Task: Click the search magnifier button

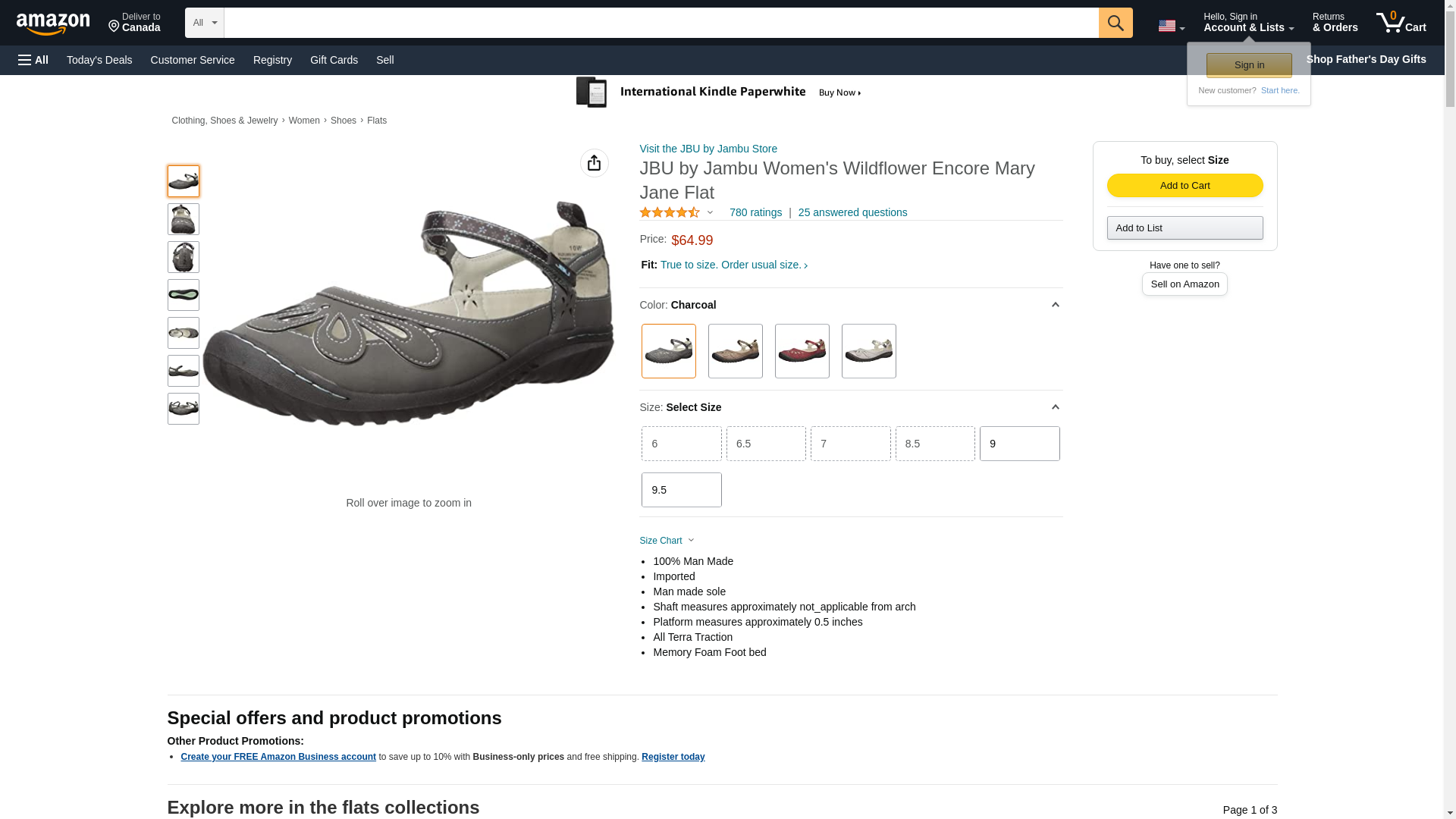Action: [1115, 23]
